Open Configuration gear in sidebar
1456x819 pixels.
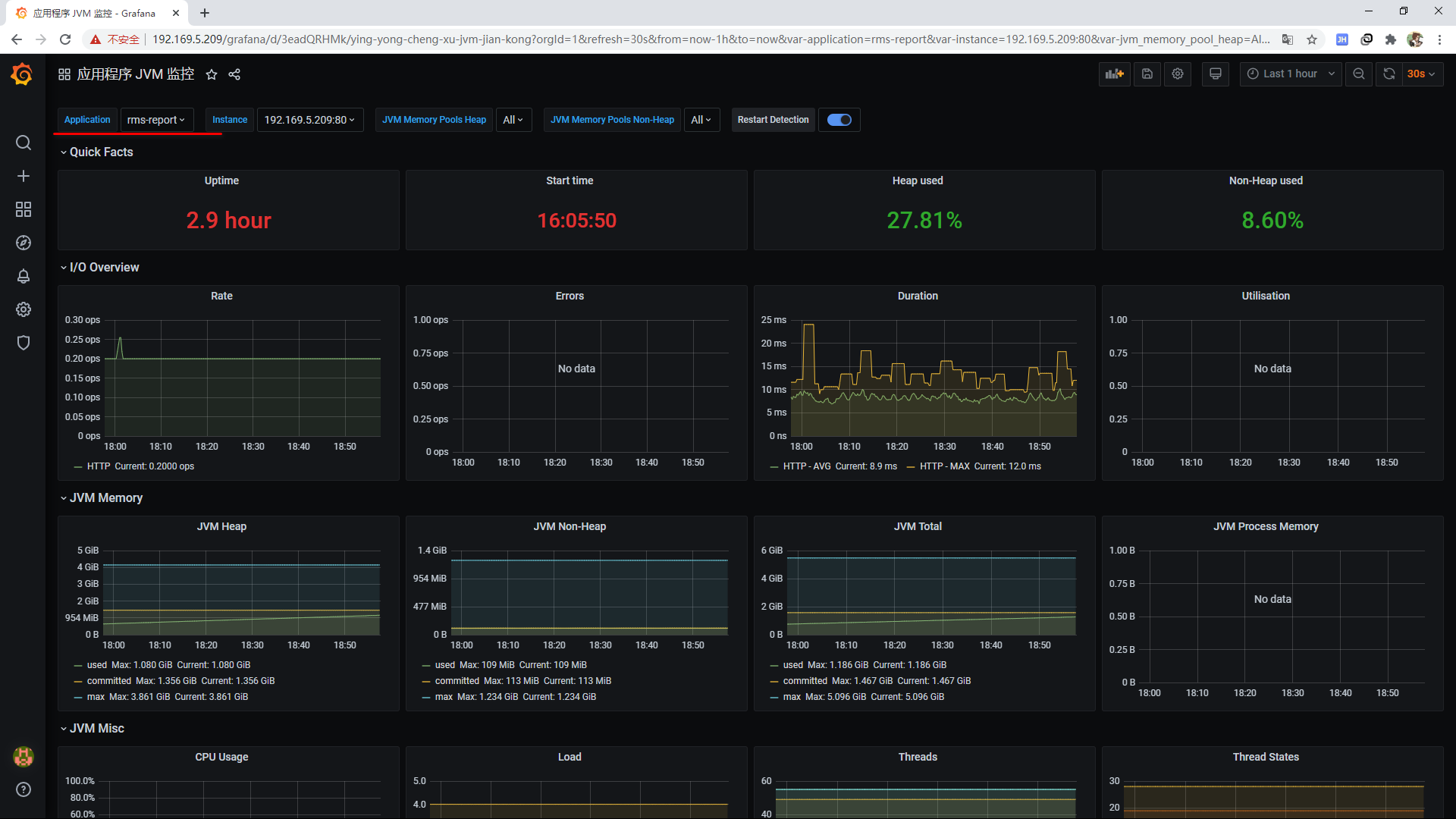tap(24, 309)
